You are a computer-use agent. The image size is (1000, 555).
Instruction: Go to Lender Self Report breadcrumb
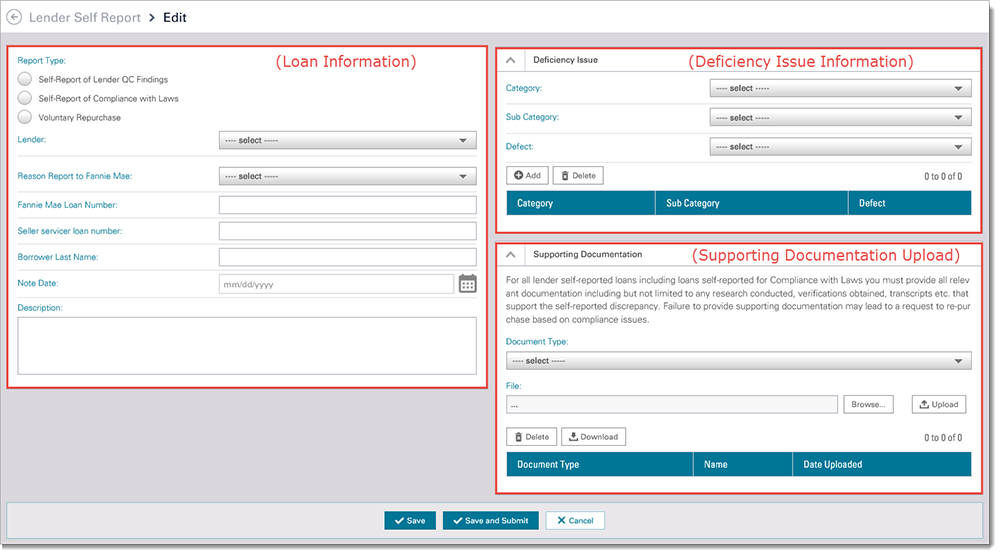tap(84, 18)
